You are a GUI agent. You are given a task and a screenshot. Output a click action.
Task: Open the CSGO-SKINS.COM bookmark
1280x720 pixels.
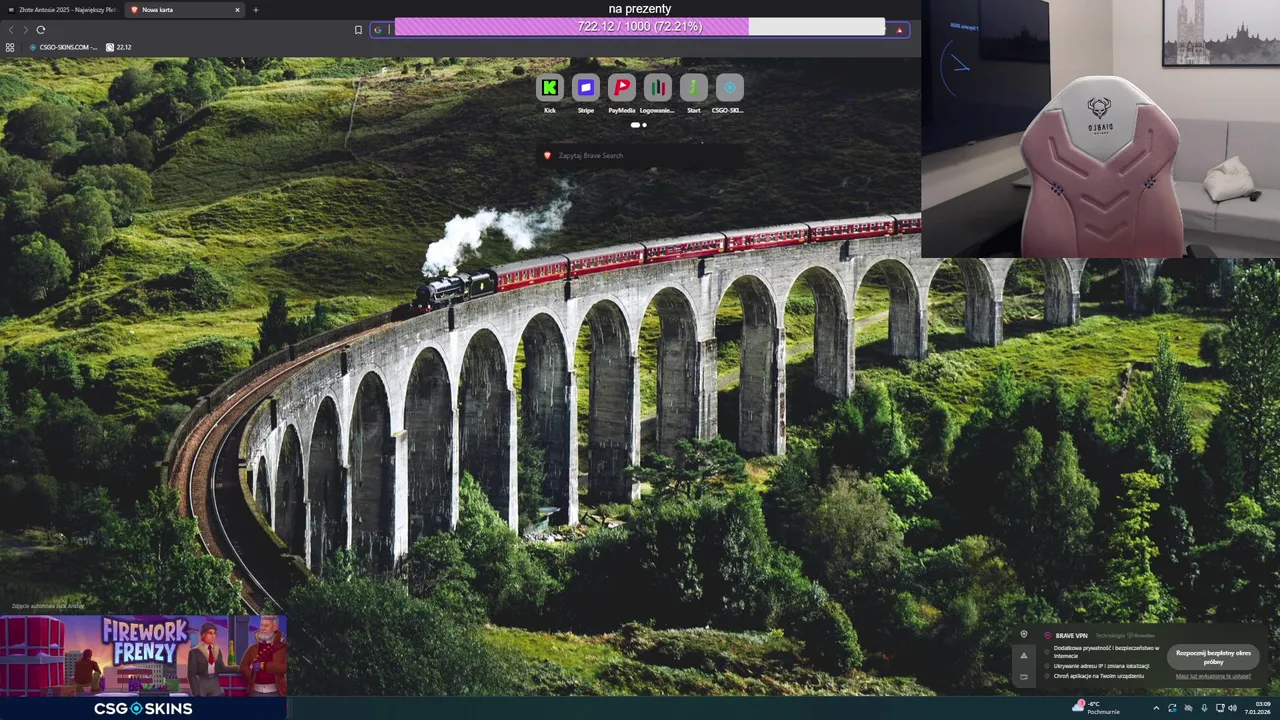pyautogui.click(x=64, y=47)
